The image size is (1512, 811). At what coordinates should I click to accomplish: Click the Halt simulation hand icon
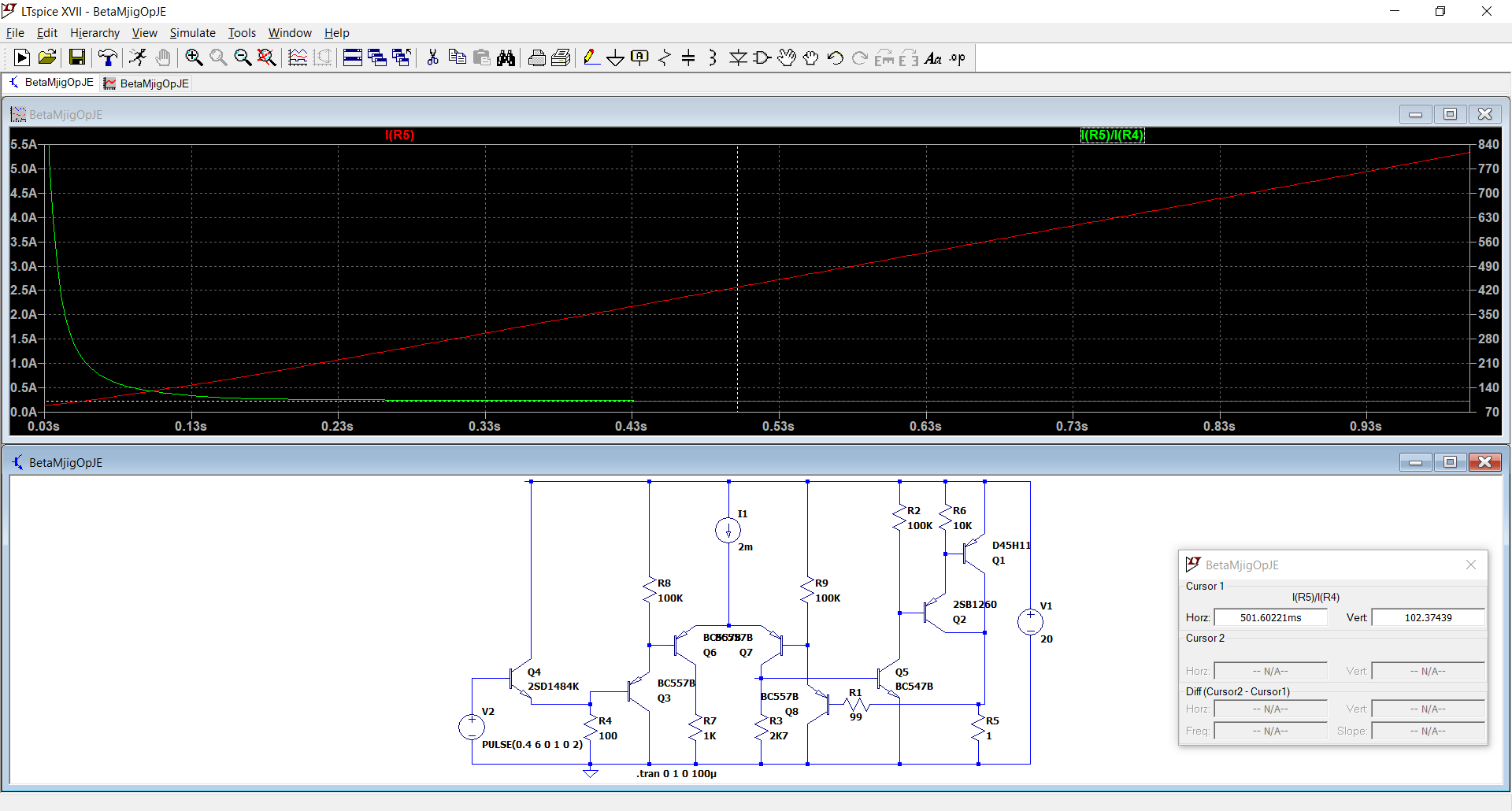(162, 57)
